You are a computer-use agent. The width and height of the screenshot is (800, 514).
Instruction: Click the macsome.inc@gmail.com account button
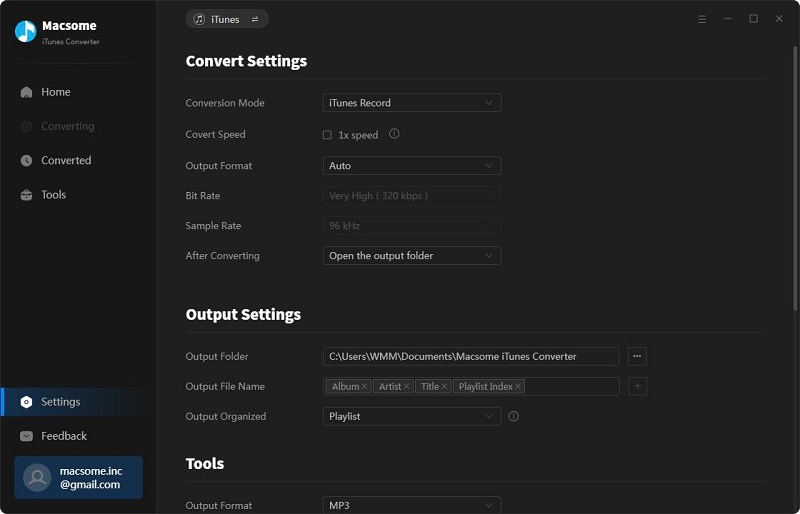click(79, 478)
